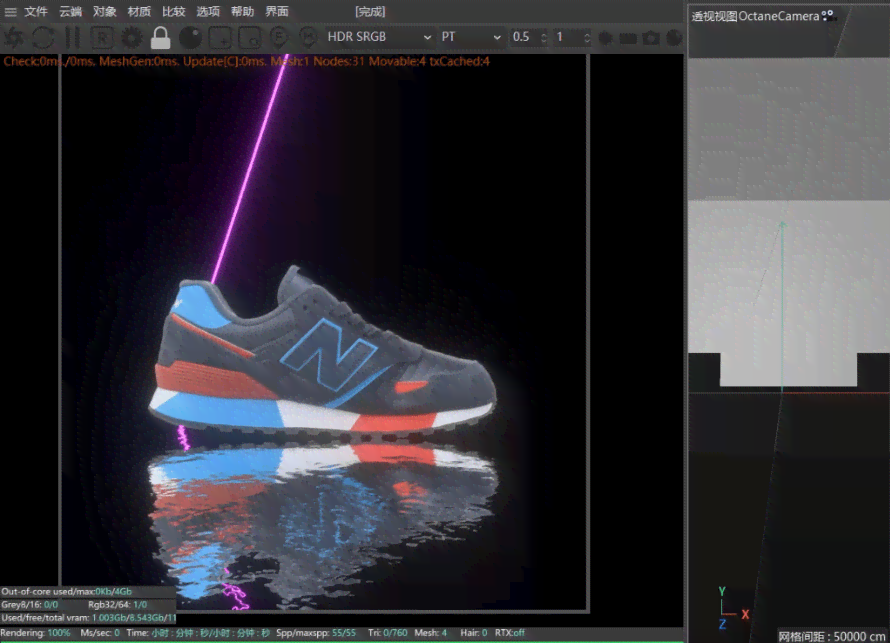Open the 材质 menu
890x643 pixels.
click(139, 11)
